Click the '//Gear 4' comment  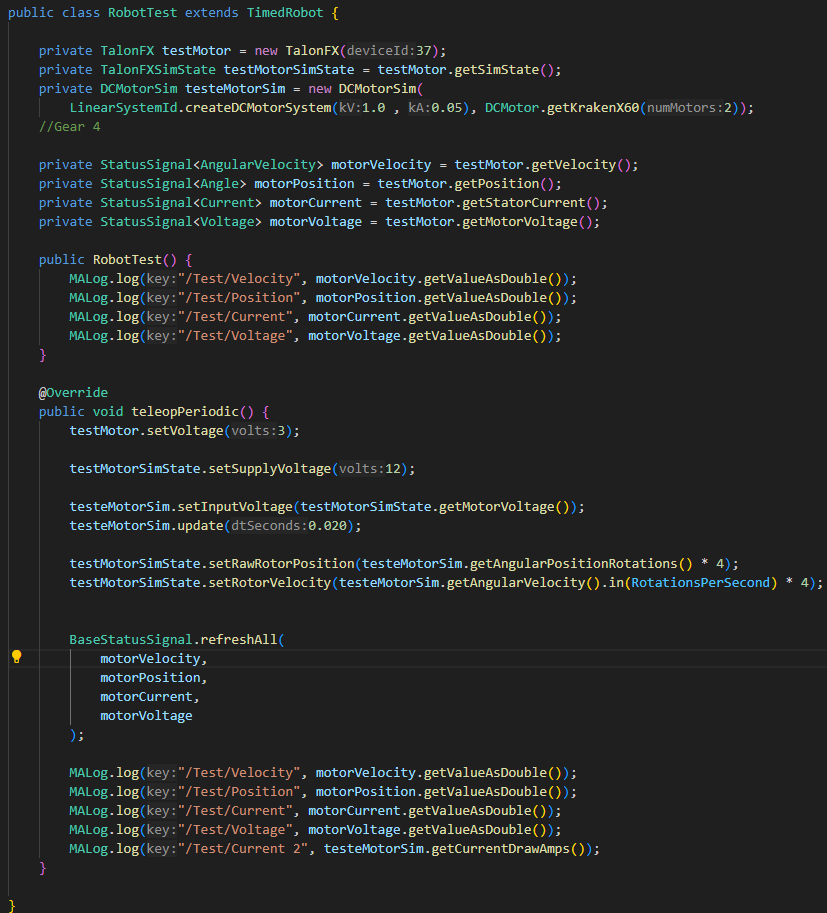[69, 127]
